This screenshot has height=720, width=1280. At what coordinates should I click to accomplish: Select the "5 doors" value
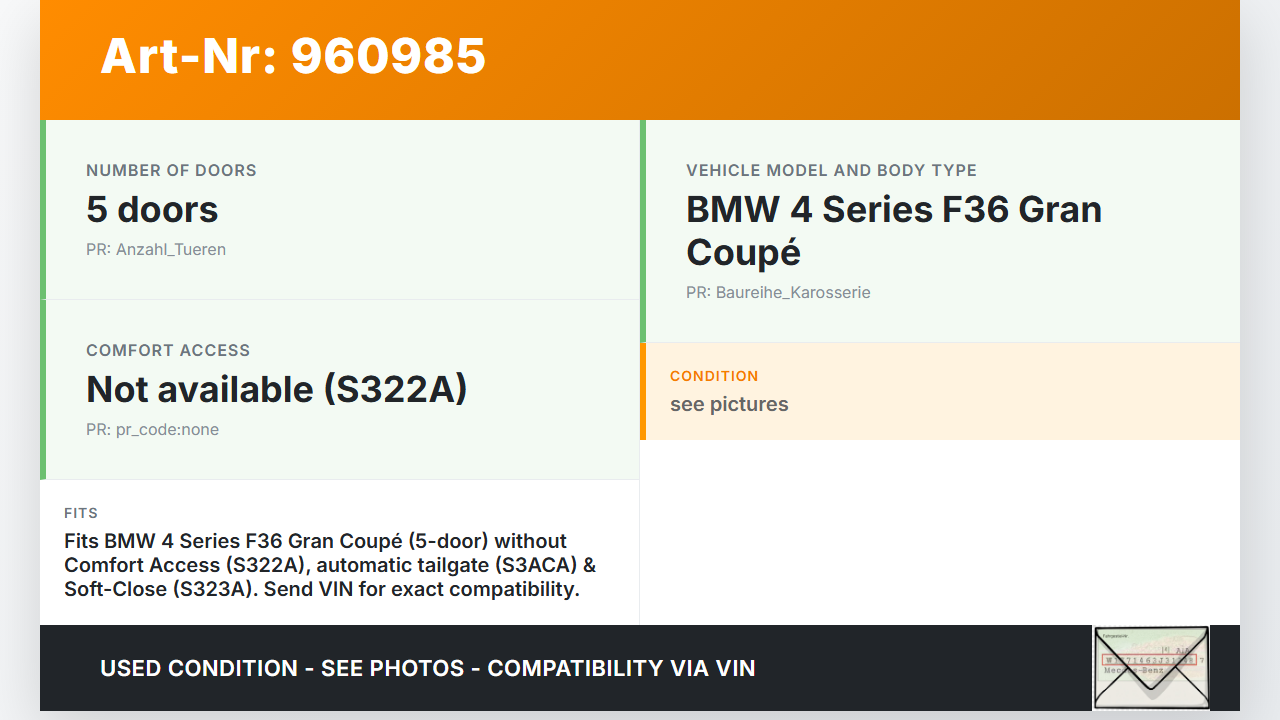coord(152,210)
